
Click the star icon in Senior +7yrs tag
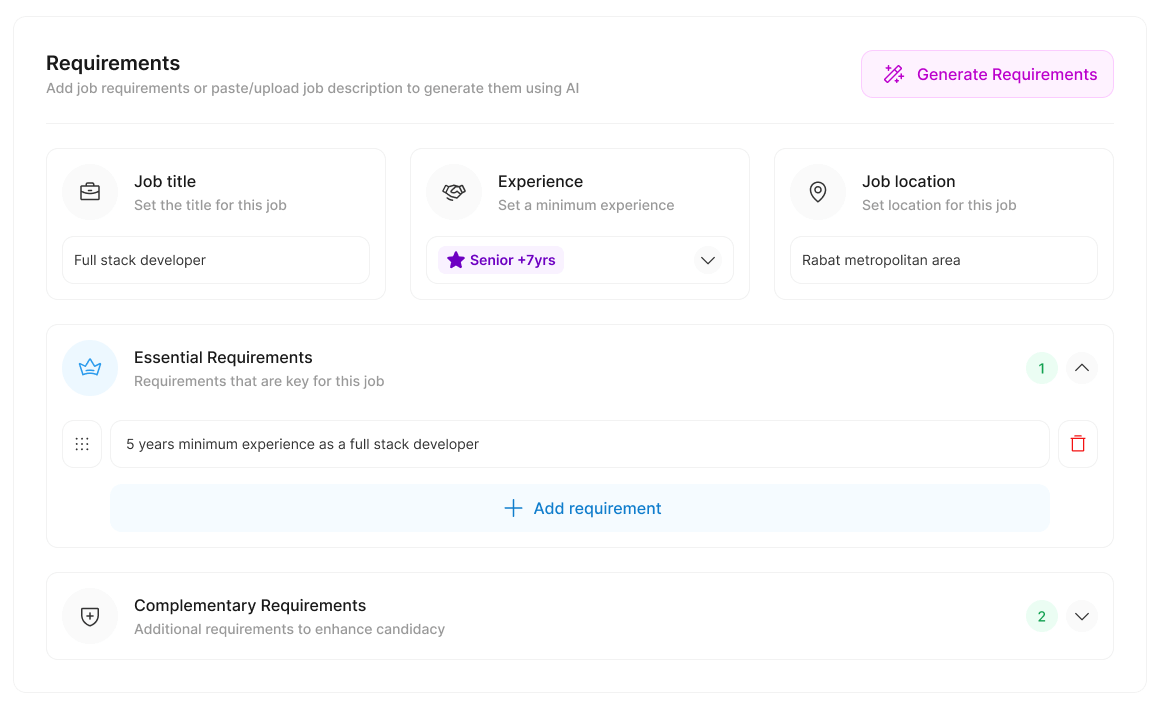point(456,260)
